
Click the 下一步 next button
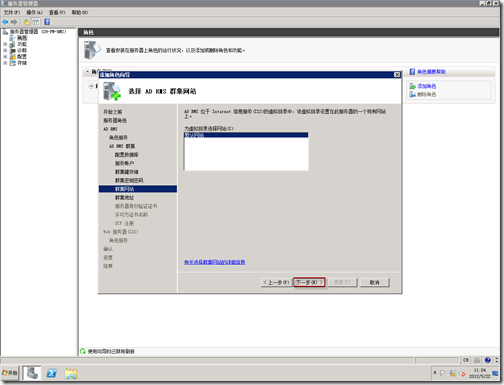(309, 282)
